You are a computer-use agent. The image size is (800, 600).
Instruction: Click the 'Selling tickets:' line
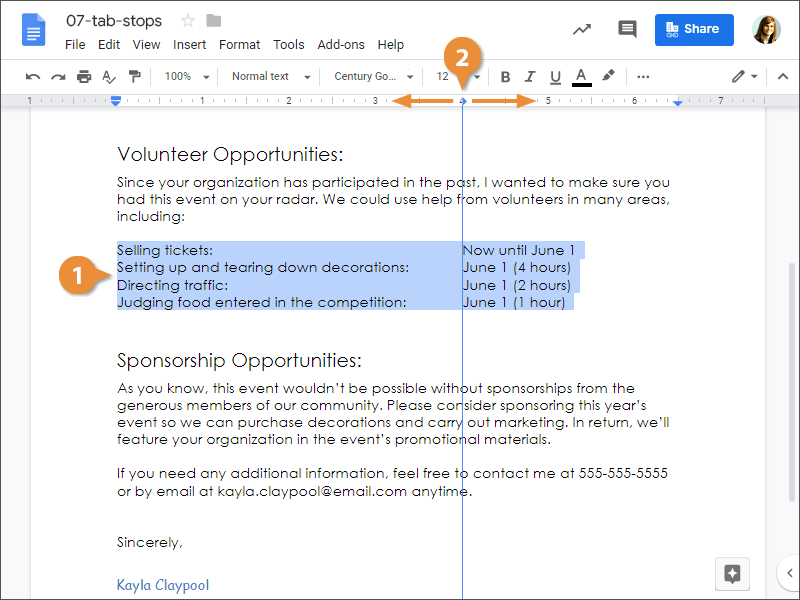165,251
